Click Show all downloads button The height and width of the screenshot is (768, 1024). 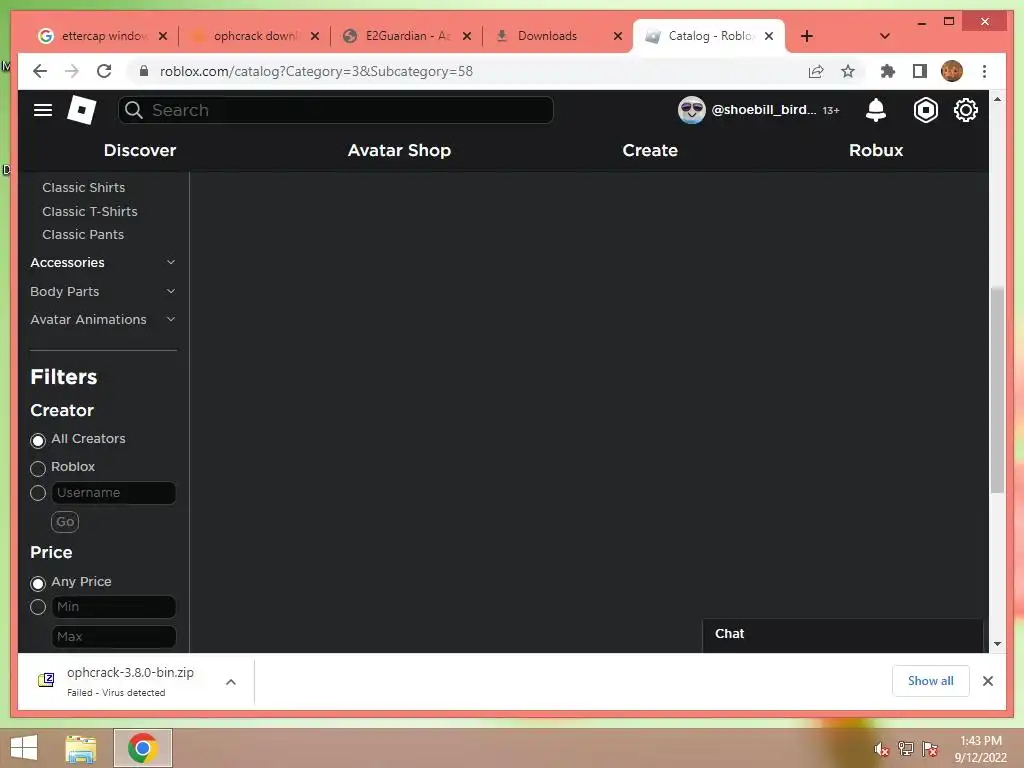tap(931, 681)
